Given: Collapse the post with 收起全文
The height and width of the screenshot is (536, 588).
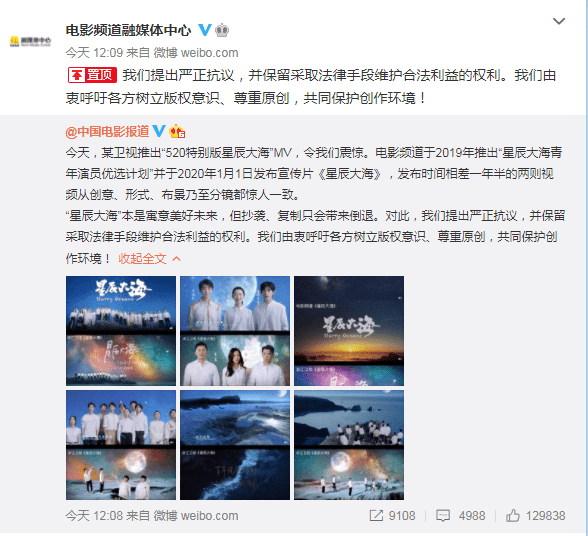Looking at the screenshot, I should coord(142,258).
